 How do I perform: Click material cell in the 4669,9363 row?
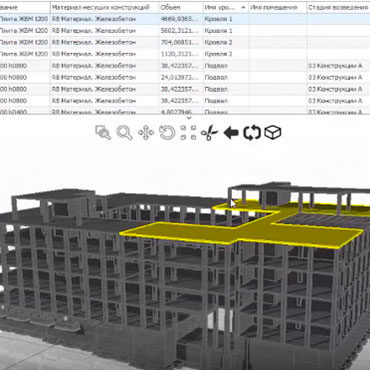tap(105, 19)
